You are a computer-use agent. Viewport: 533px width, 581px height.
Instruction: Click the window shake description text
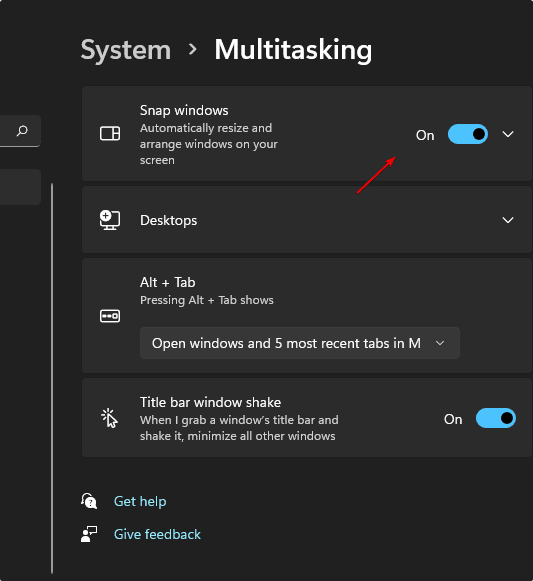click(x=239, y=428)
